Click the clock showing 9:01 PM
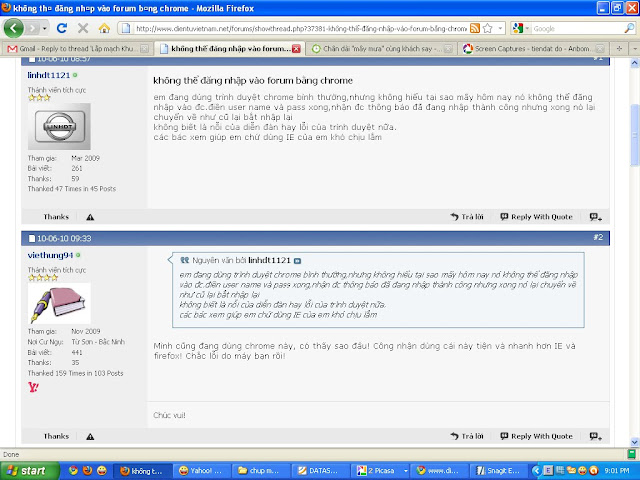The height and width of the screenshot is (480, 640). tap(617, 471)
